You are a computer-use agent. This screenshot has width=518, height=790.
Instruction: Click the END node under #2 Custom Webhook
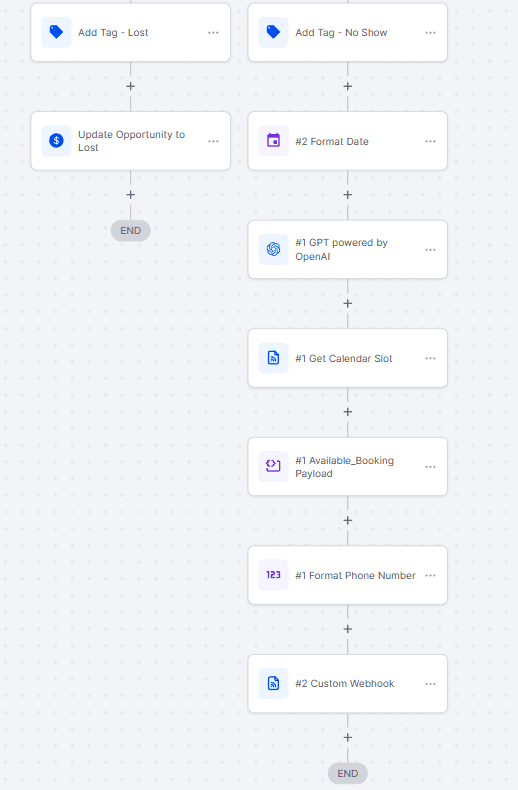click(348, 773)
